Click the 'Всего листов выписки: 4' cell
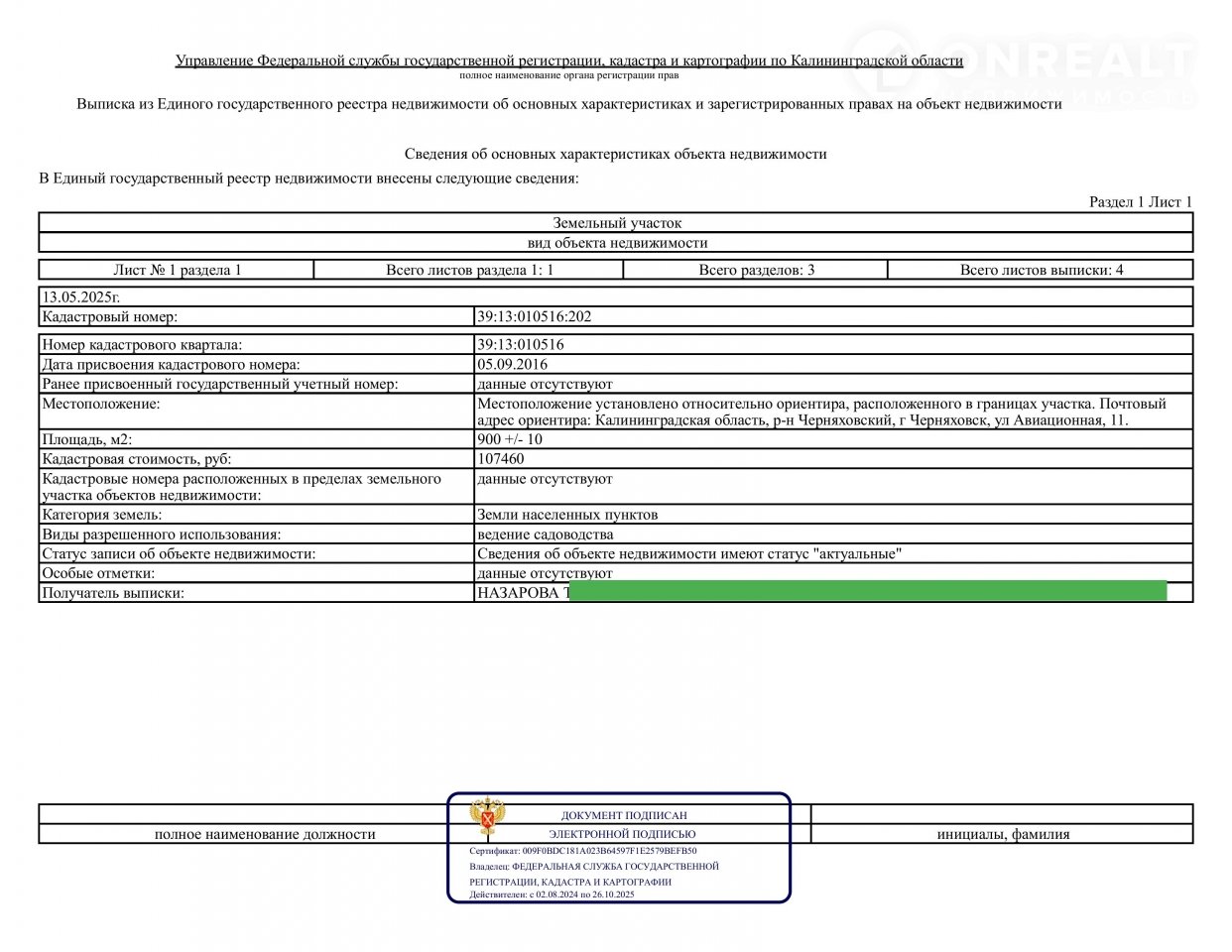 [x=1041, y=270]
